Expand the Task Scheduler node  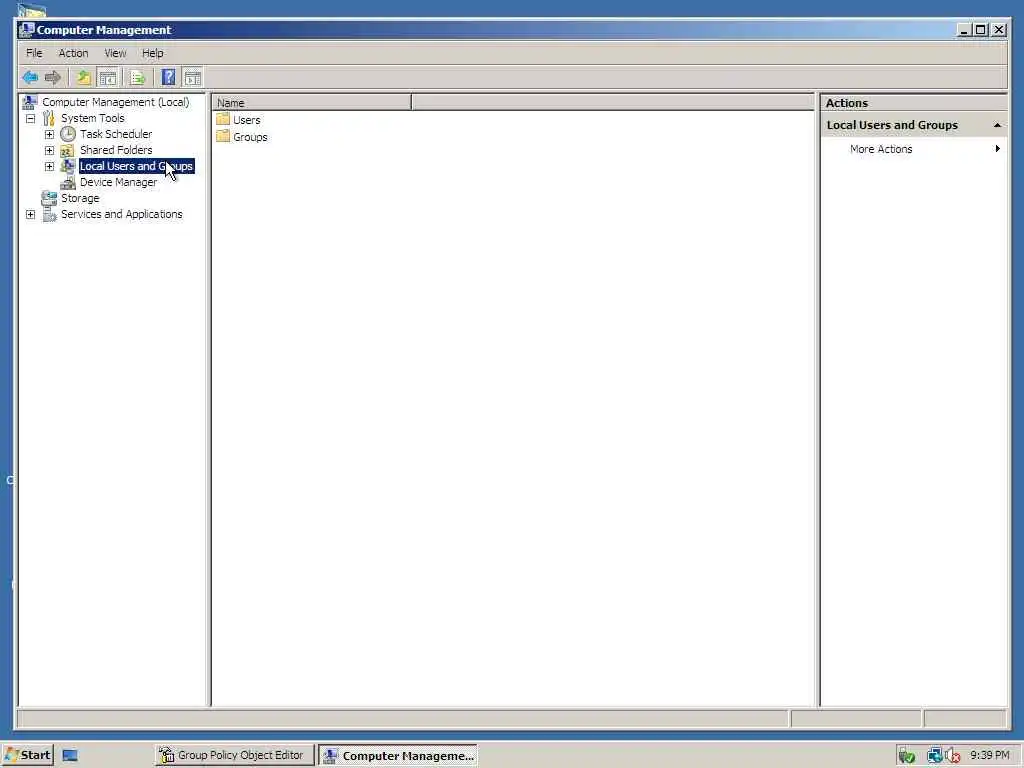point(49,135)
